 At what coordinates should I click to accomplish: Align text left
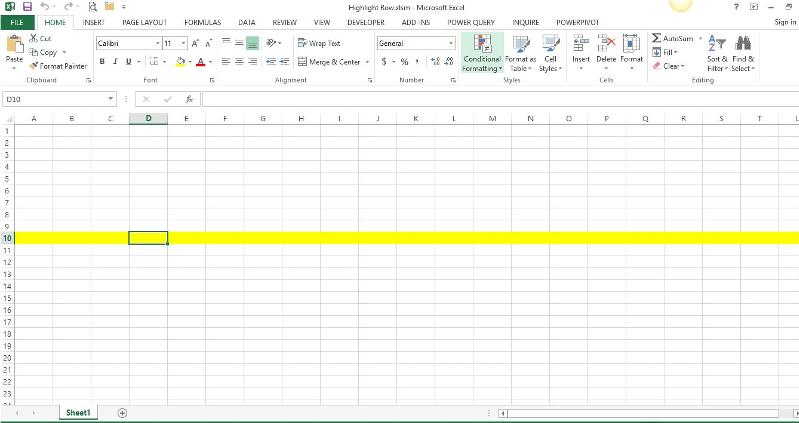226,62
